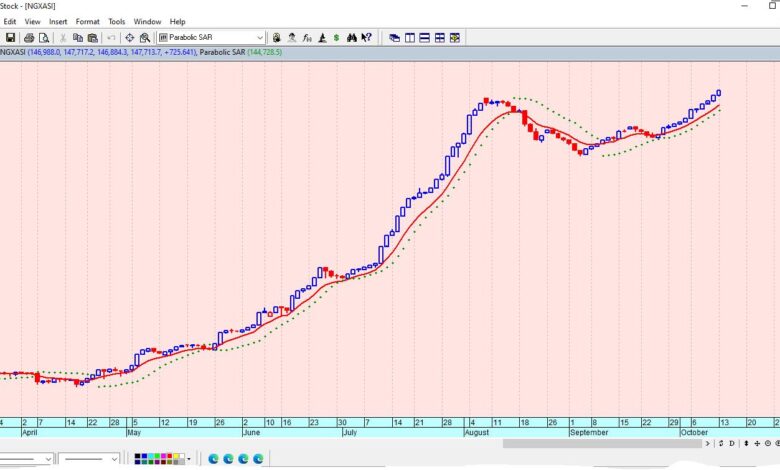Pick the yellow swatch in color palette
Screen dimensions: 780x470
[x=175, y=455]
